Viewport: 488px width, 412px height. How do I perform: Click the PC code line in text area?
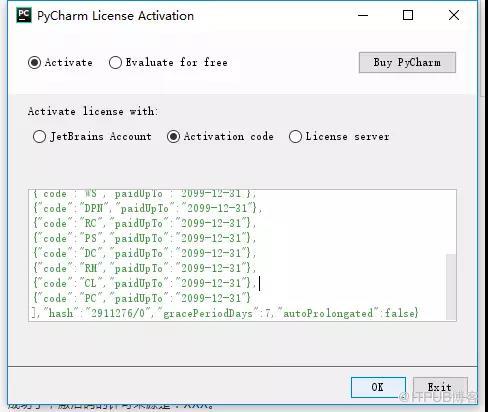point(142,298)
